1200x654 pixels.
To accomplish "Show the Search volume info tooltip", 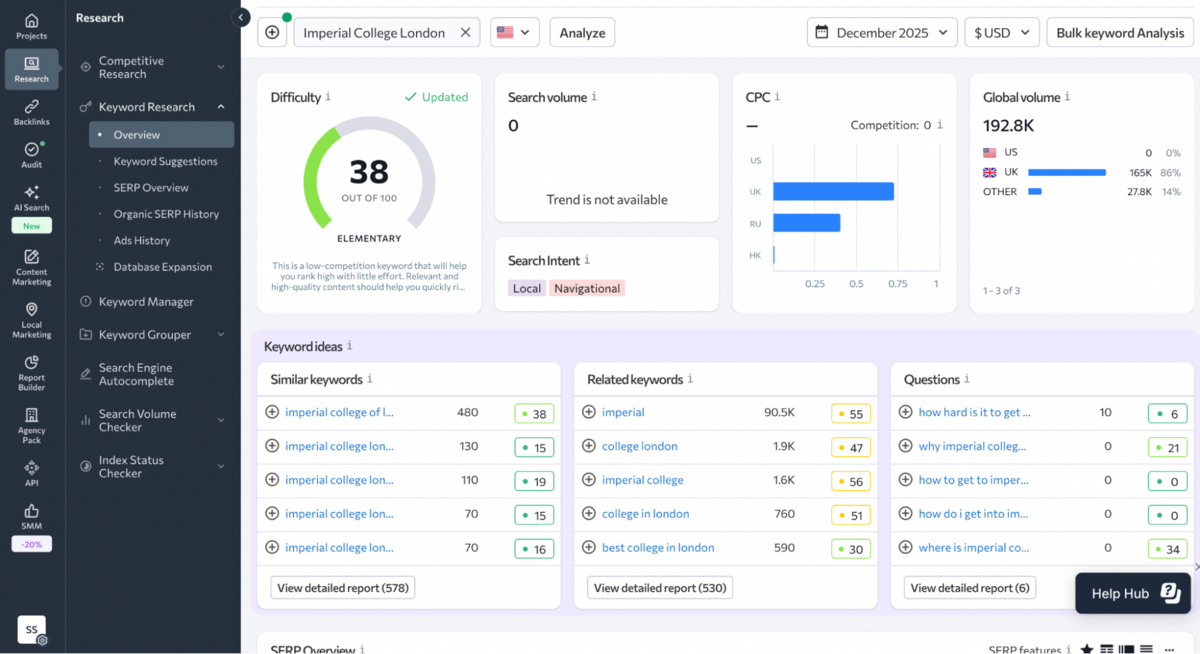I will 594,97.
